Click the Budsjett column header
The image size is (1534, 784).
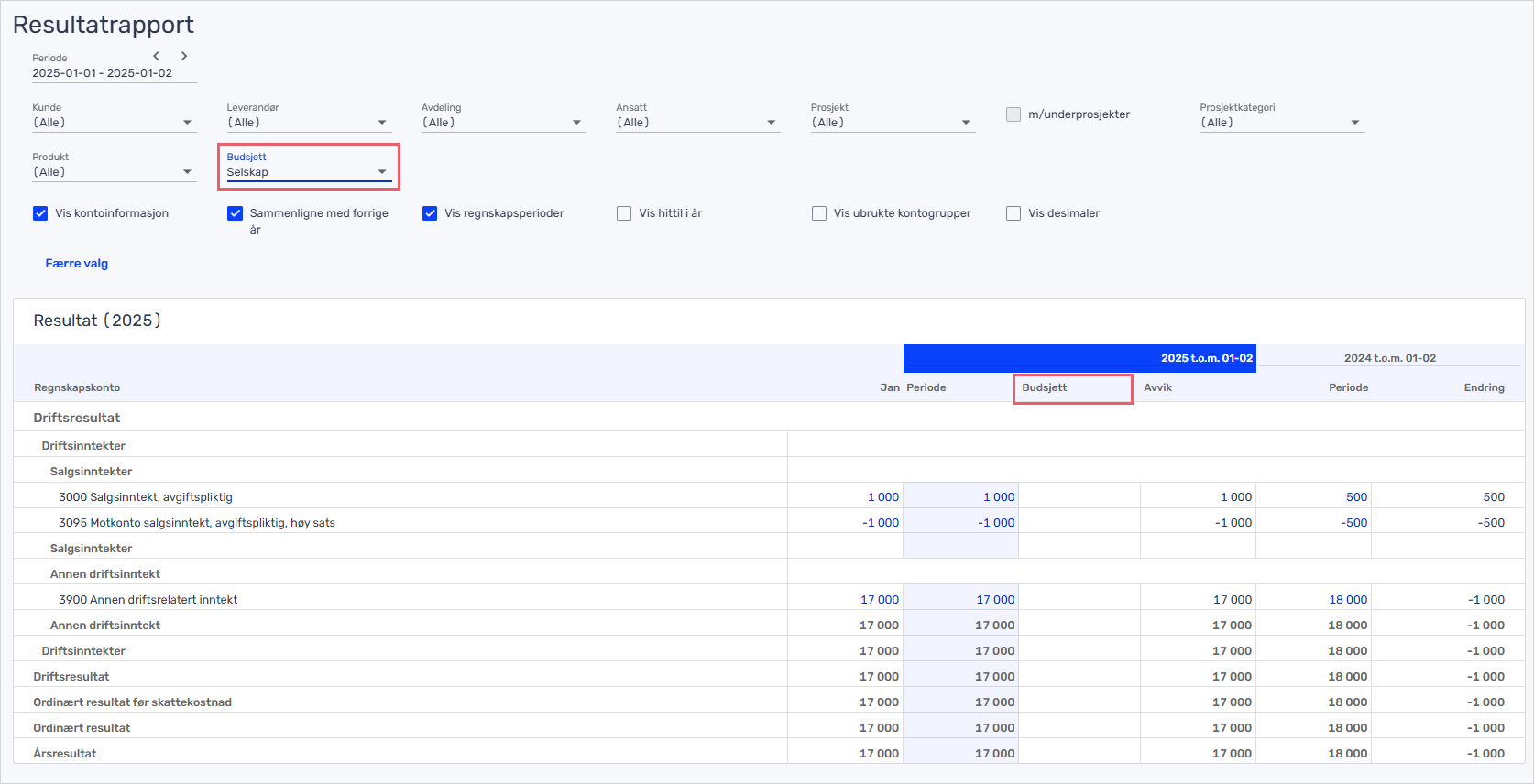click(x=1045, y=387)
